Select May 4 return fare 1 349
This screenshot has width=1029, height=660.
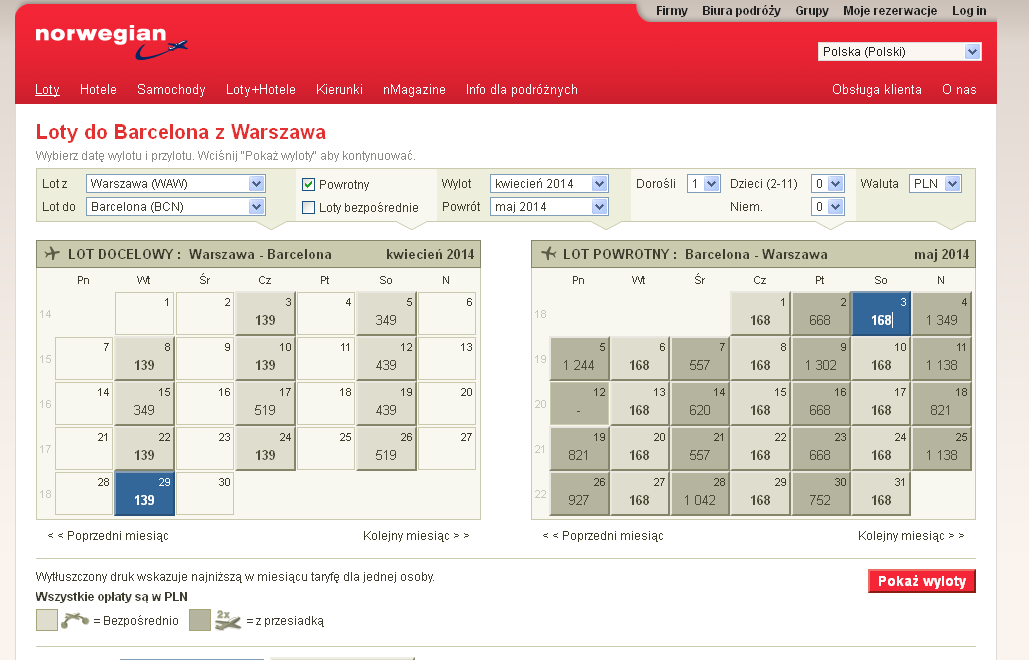[941, 314]
